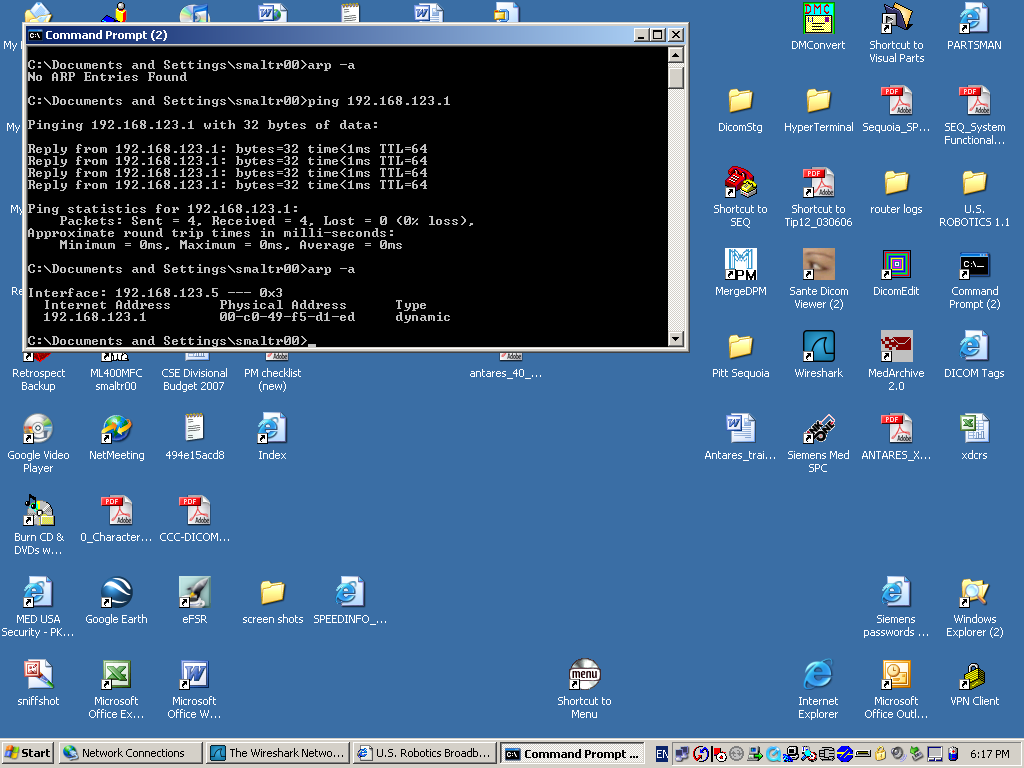1024x768 pixels.
Task: Click Command Prompt scrollbar up arrow
Action: [676, 55]
